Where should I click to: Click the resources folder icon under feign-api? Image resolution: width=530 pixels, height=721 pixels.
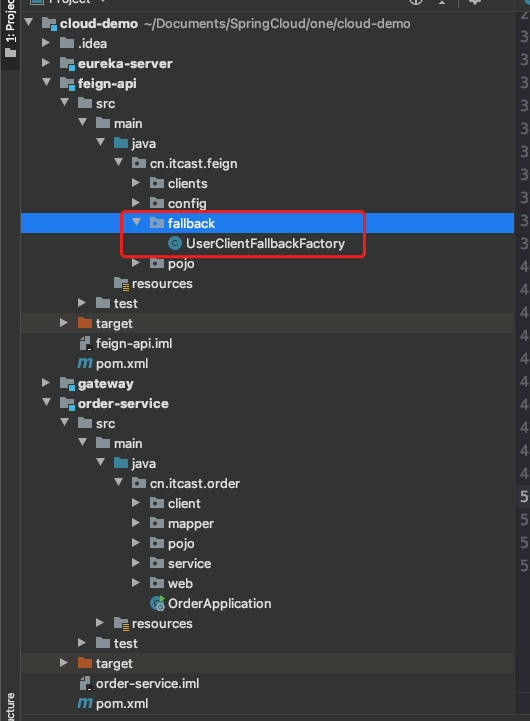pos(121,284)
